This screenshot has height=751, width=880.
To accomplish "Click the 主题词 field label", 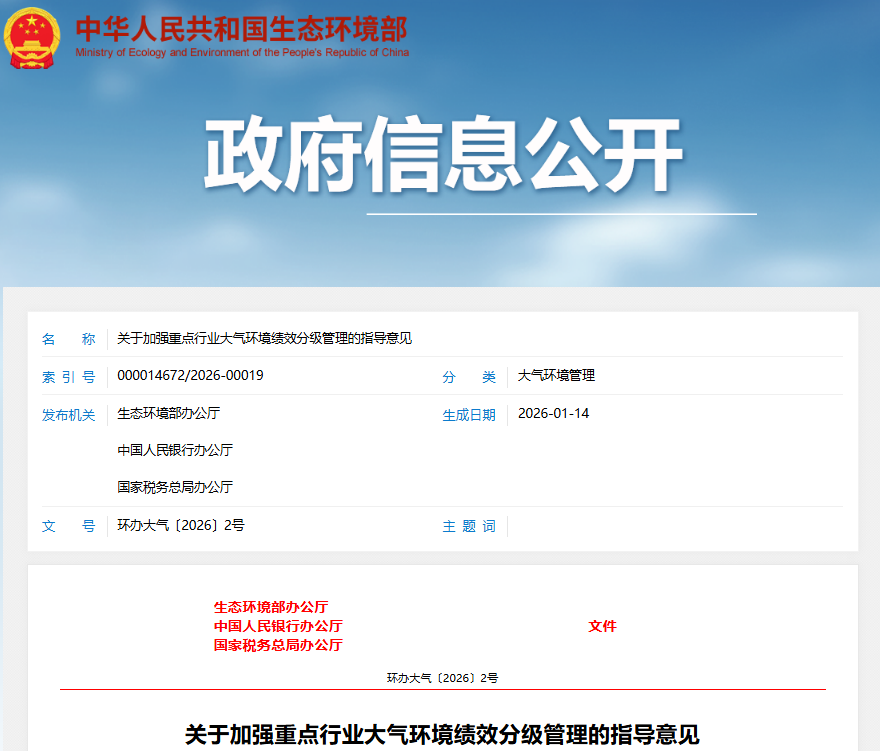I will [469, 526].
